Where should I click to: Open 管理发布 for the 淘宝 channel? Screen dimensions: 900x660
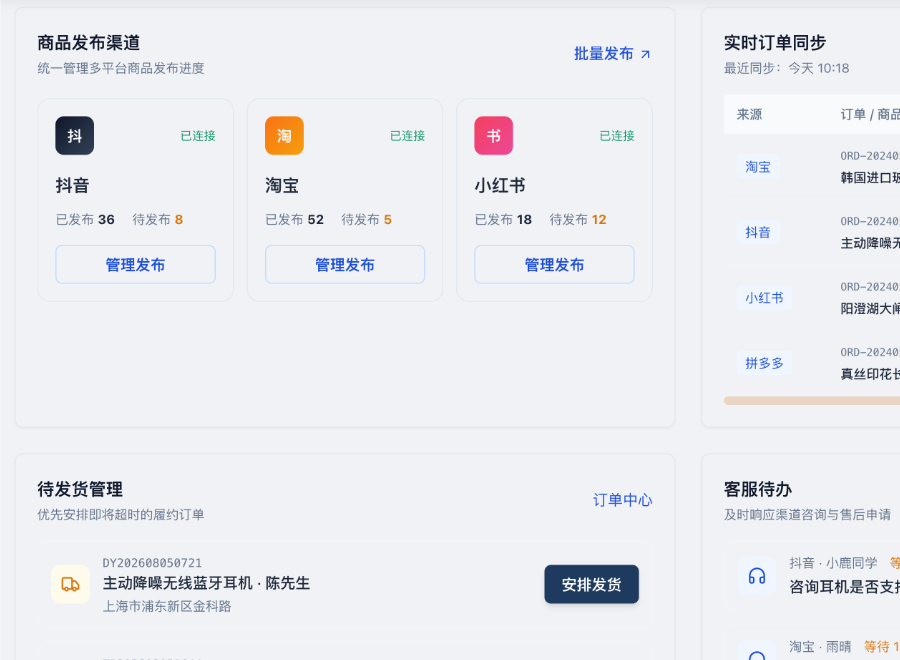click(x=345, y=265)
